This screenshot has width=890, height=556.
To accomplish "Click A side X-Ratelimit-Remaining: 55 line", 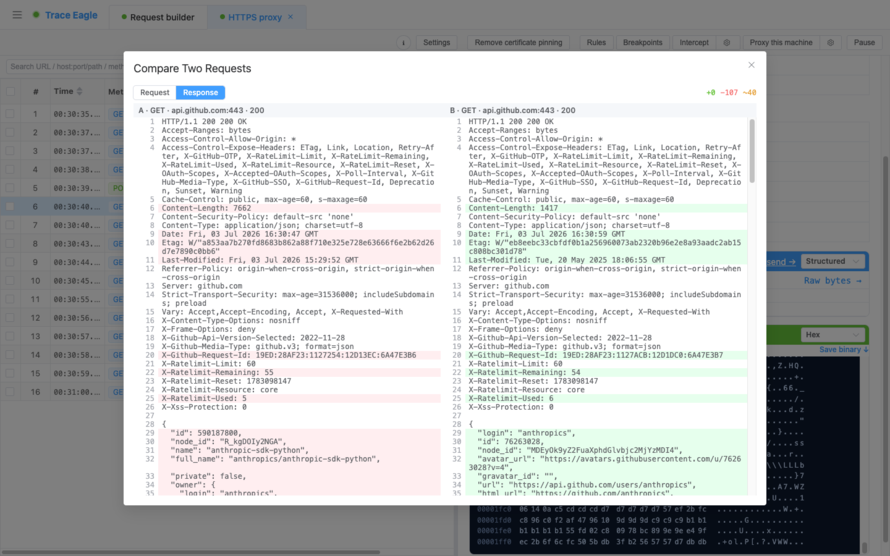I will (x=299, y=373).
